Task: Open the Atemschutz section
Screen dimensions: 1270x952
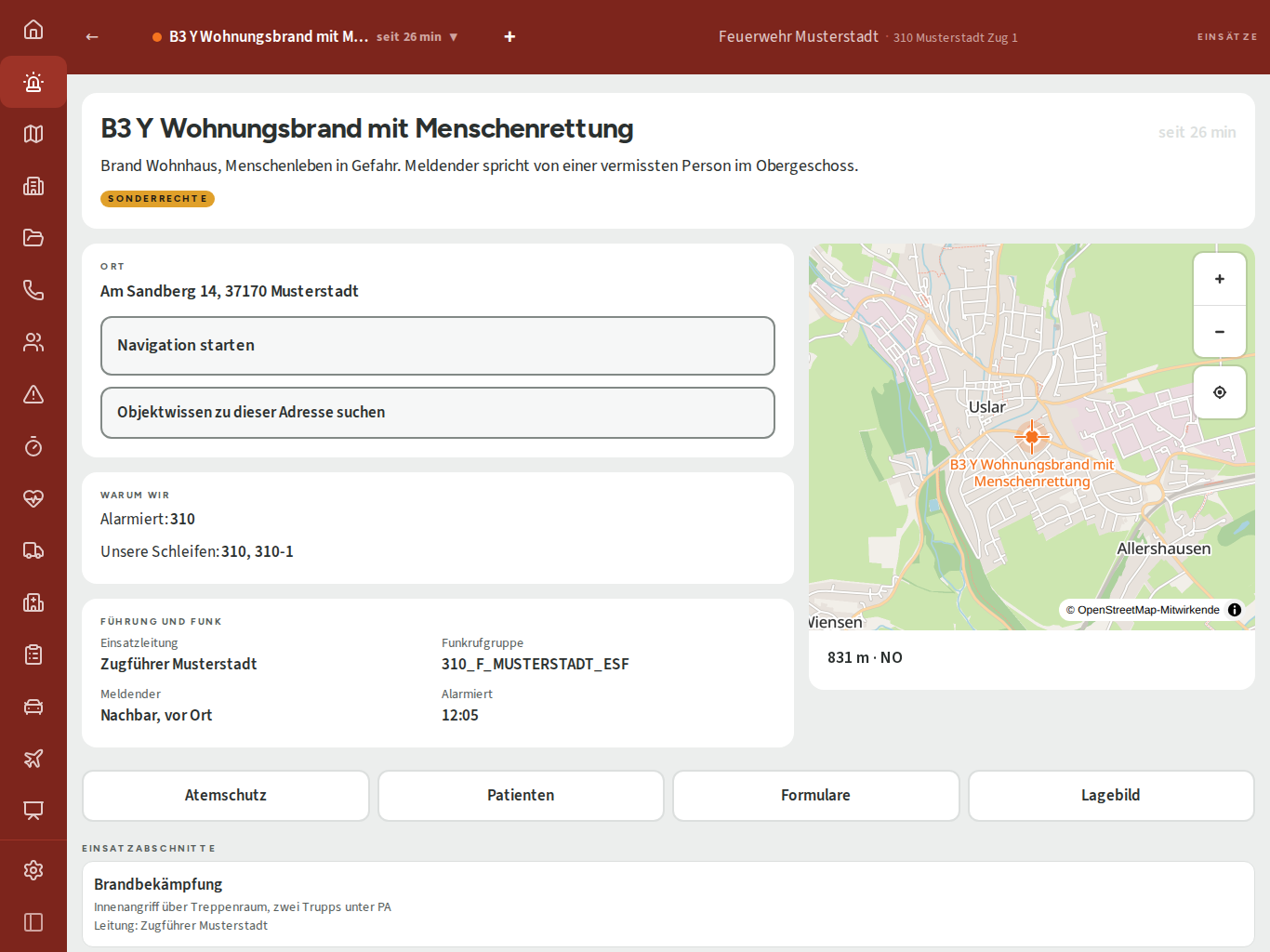Action: (x=226, y=796)
